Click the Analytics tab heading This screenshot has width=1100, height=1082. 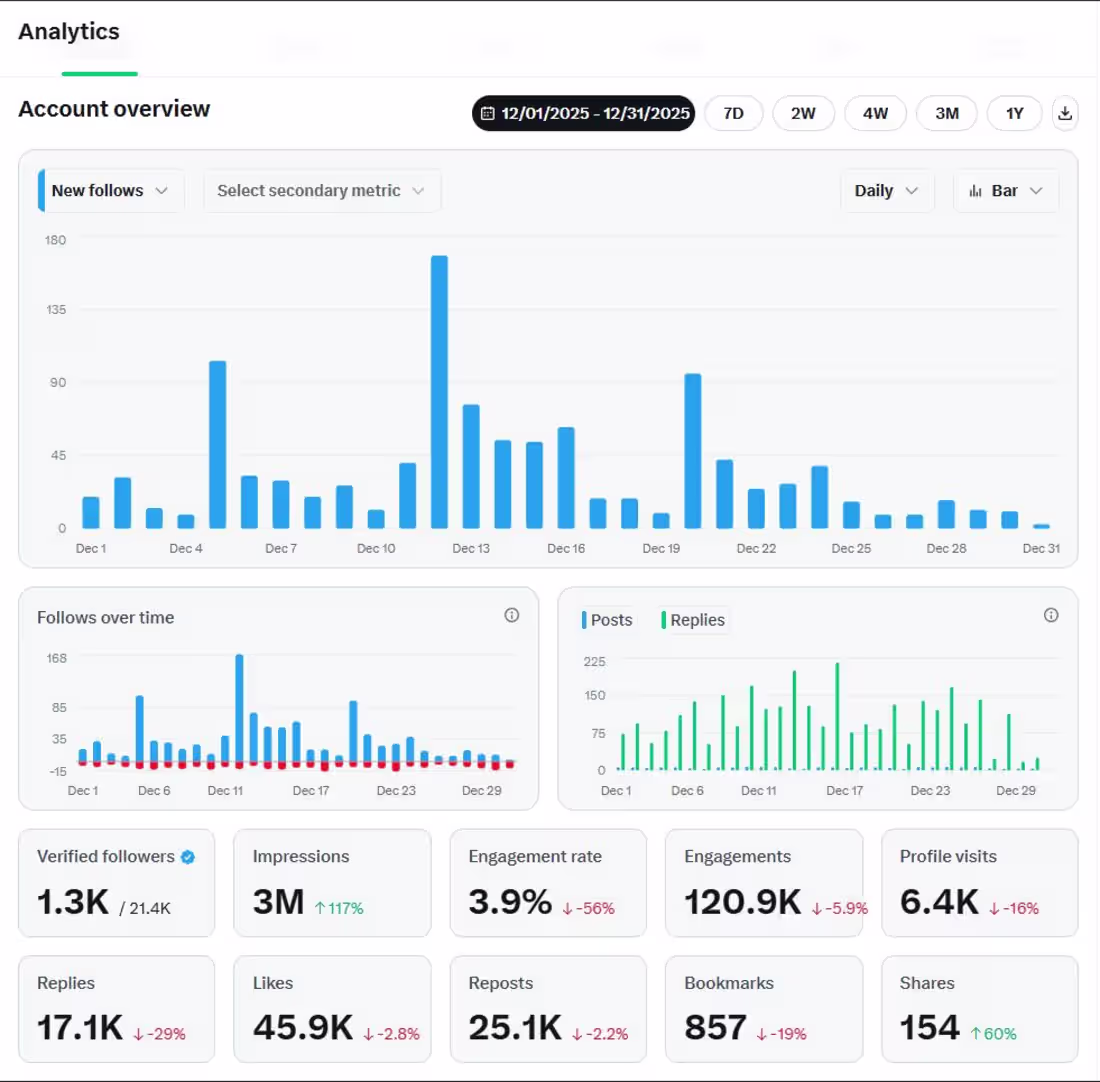[x=69, y=32]
